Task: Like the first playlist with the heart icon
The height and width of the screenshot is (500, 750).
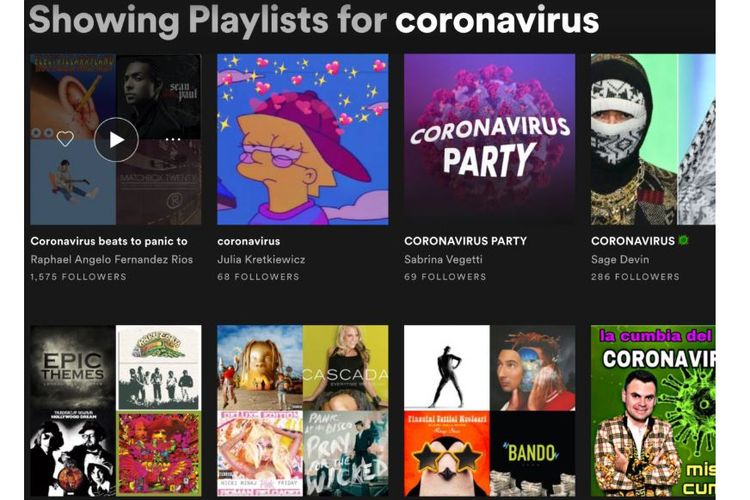Action: [x=65, y=139]
